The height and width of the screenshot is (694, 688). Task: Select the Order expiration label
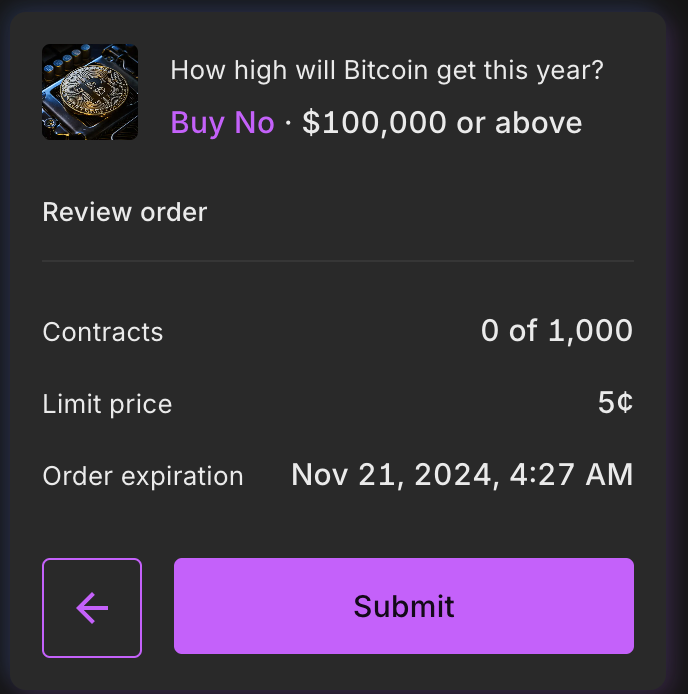pos(143,477)
